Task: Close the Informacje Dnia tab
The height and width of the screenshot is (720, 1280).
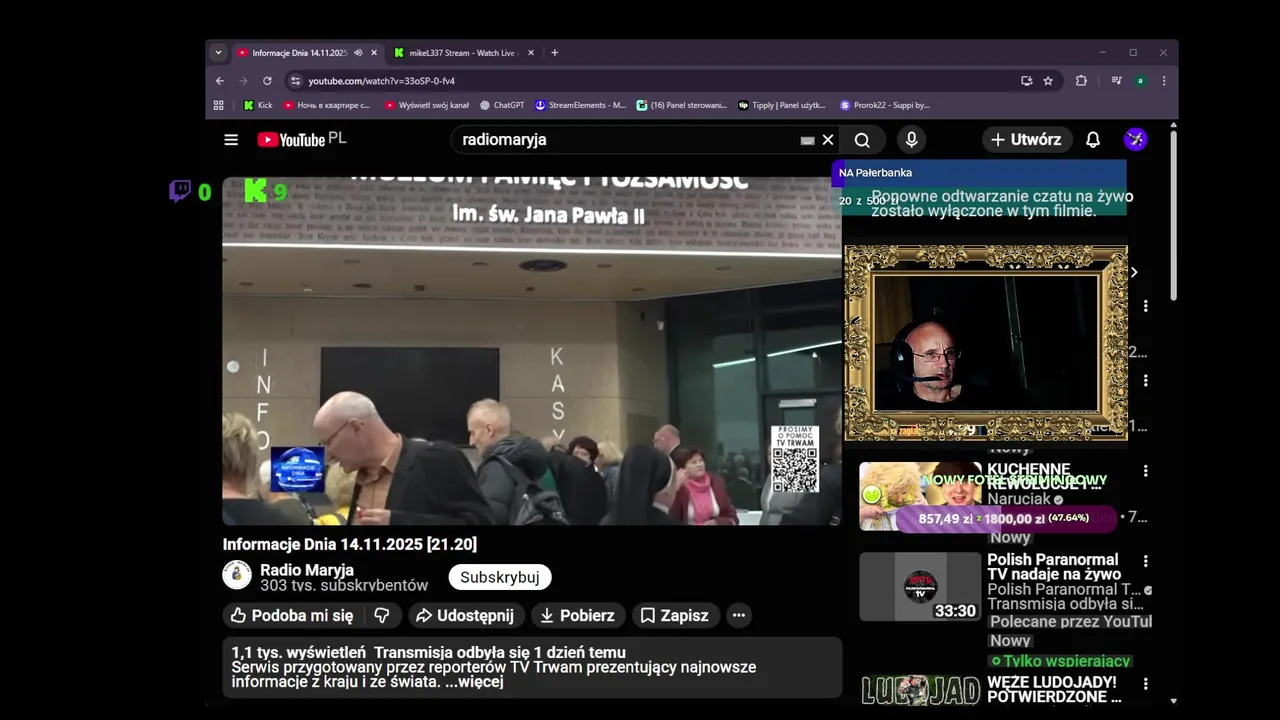Action: point(374,53)
